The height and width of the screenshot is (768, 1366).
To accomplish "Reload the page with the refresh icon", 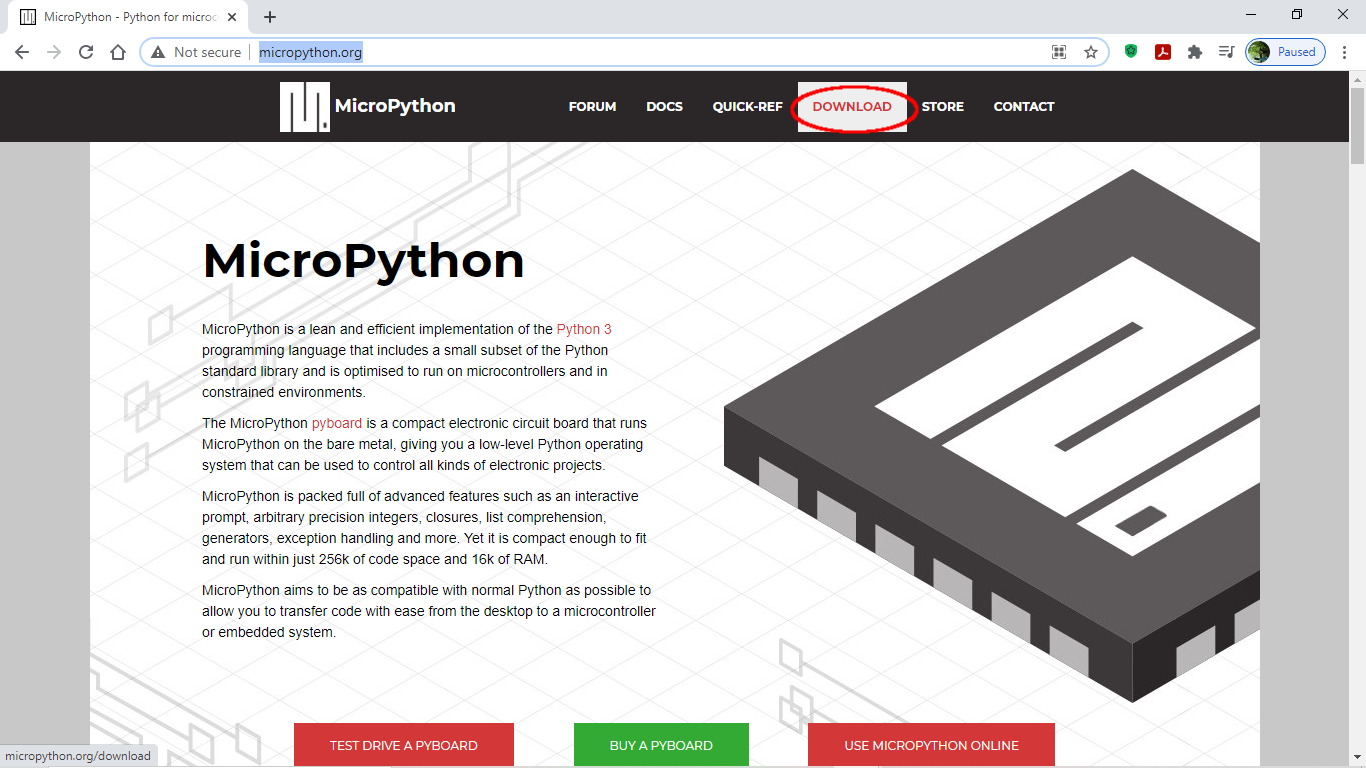I will (x=85, y=51).
